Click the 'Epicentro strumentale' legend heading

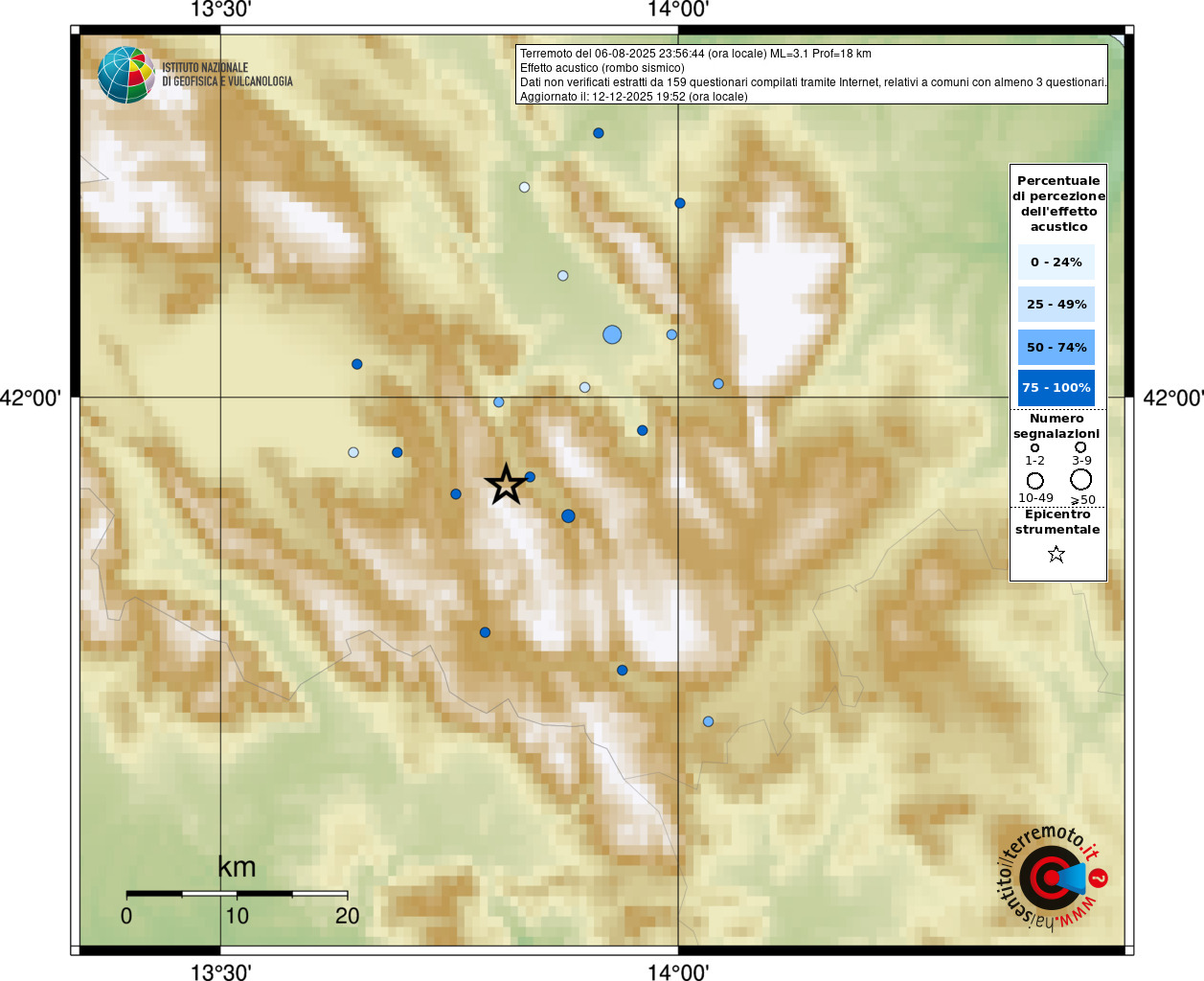tap(1057, 521)
